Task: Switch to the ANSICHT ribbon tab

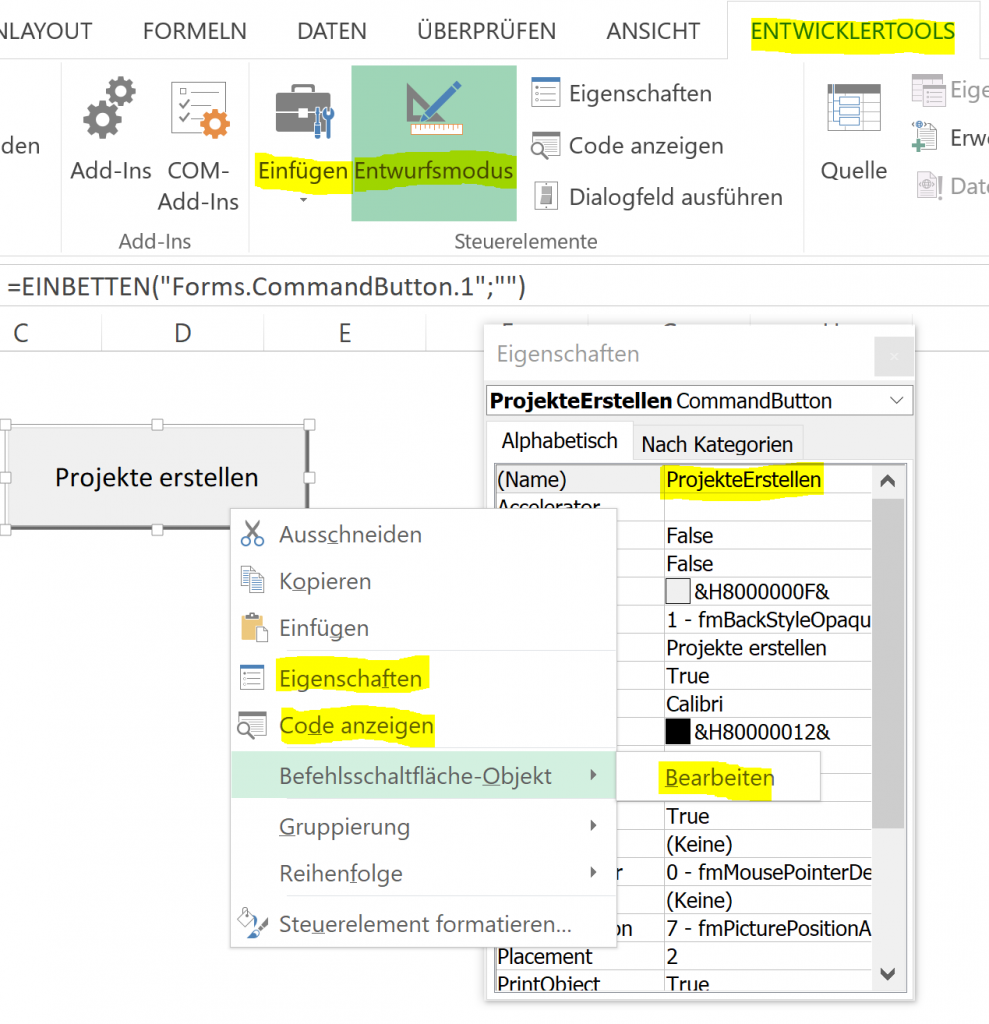Action: [x=652, y=30]
